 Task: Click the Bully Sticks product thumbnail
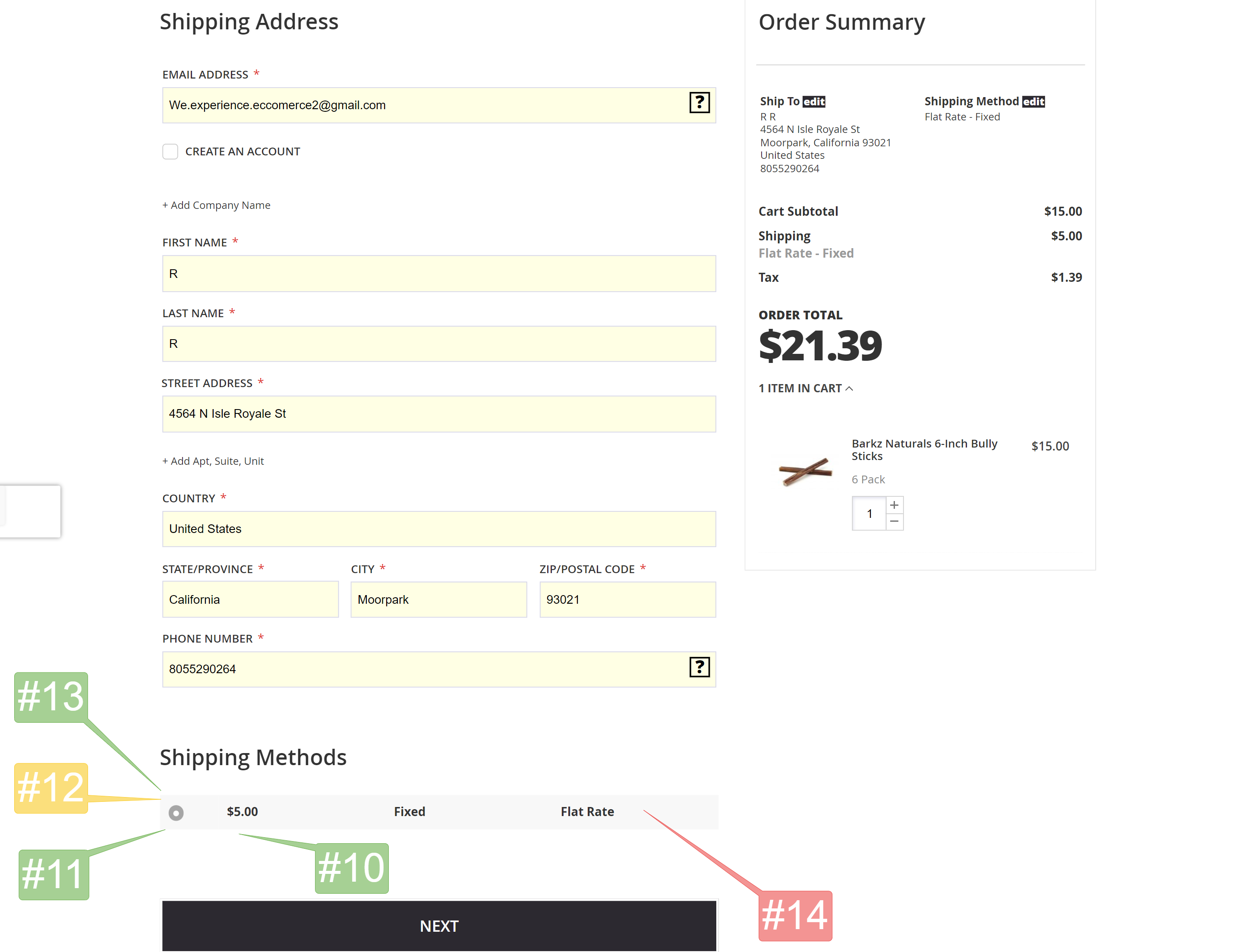pos(805,471)
